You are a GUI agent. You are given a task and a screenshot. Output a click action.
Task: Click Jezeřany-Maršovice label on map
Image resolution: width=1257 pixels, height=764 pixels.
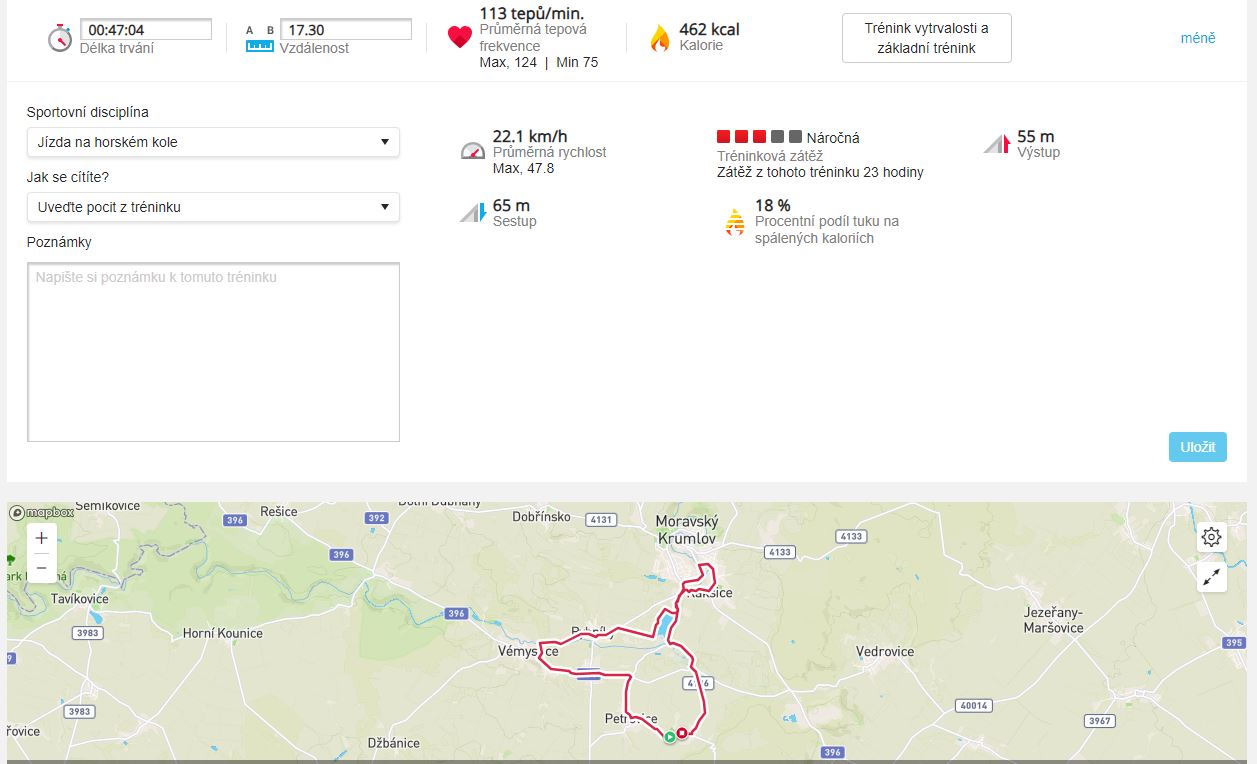1053,619
